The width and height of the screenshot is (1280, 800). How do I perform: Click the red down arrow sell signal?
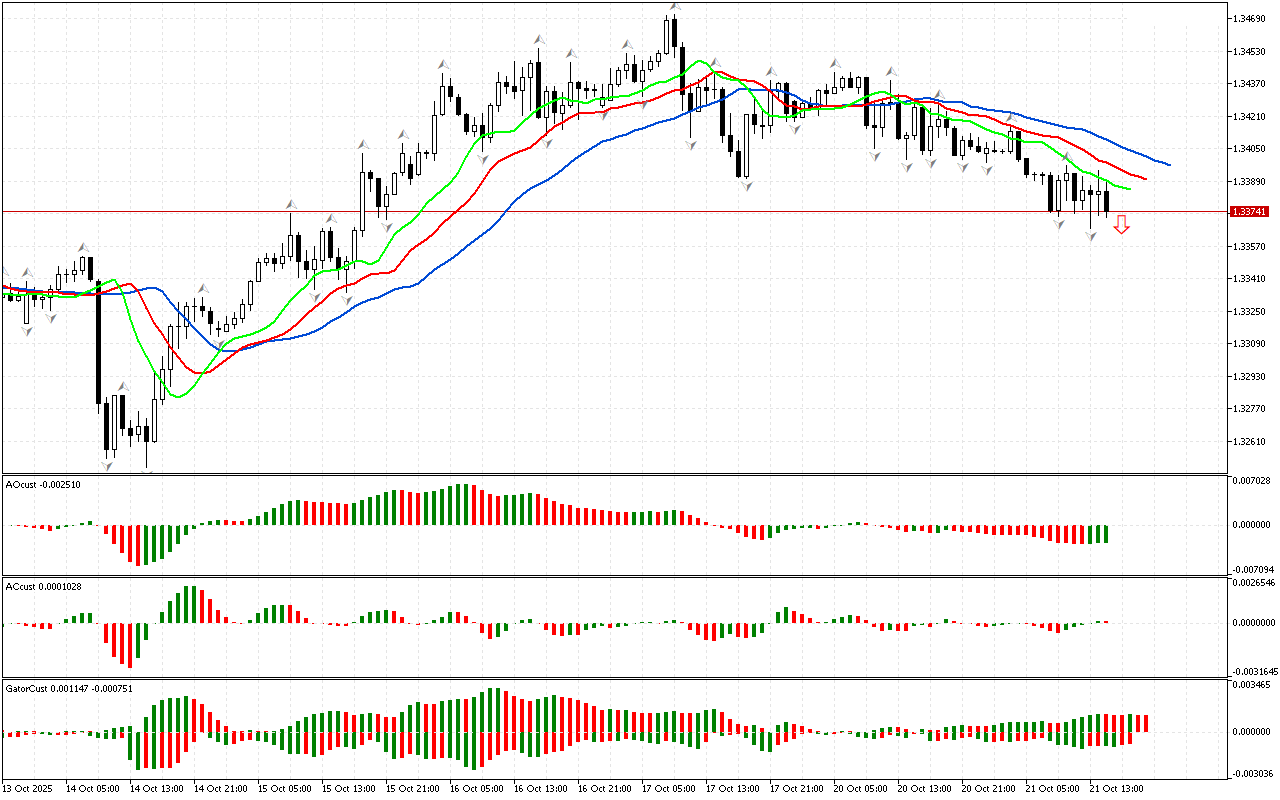pos(1122,225)
